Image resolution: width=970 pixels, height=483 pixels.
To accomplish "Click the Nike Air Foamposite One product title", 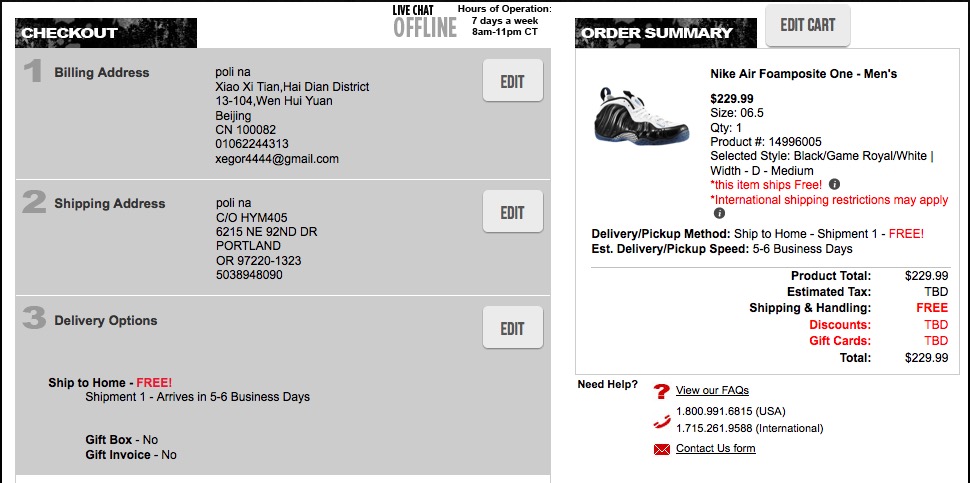I will click(x=803, y=74).
